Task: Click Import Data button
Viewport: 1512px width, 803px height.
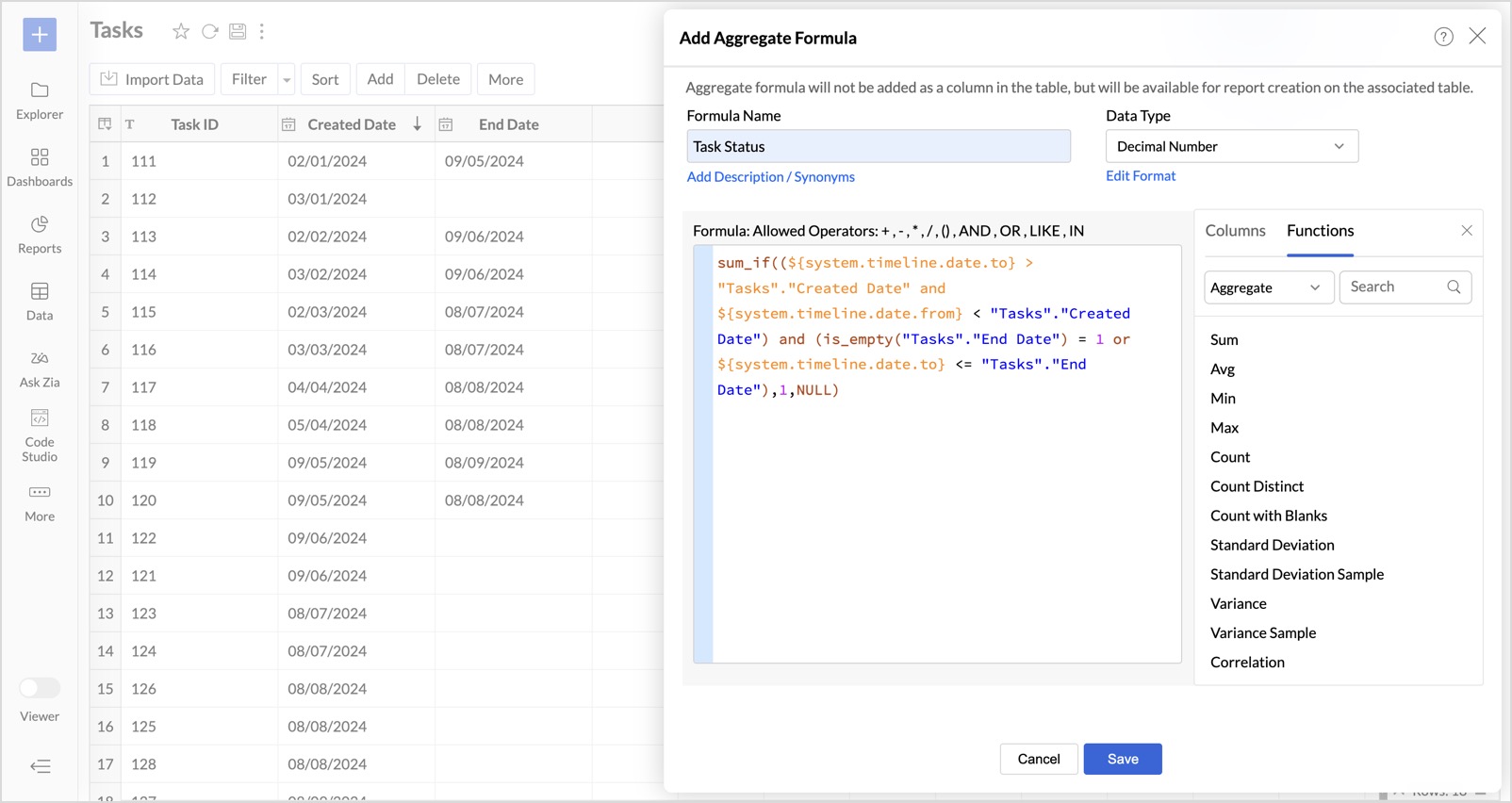Action: pos(152,80)
